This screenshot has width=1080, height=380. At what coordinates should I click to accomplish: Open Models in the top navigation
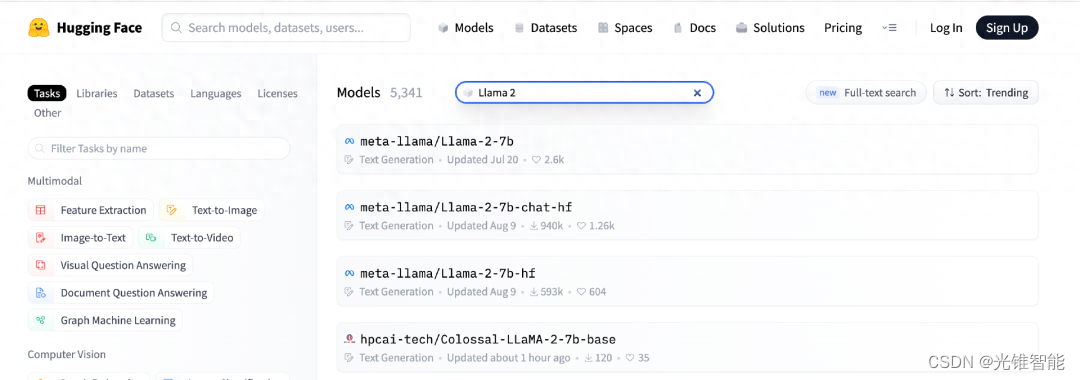(466, 28)
